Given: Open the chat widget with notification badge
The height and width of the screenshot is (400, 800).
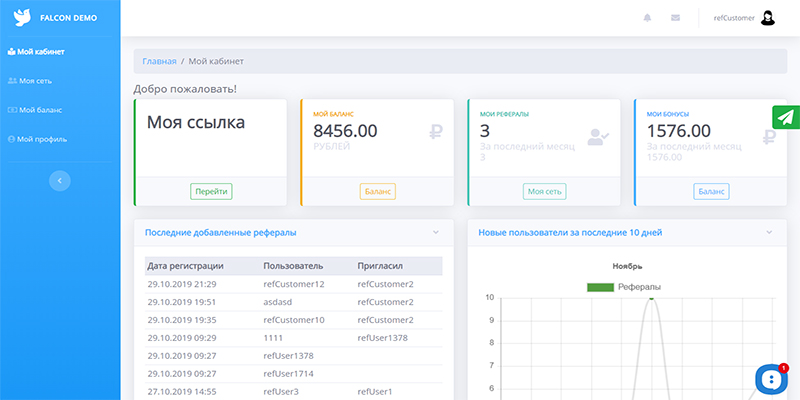Looking at the screenshot, I should click(770, 379).
